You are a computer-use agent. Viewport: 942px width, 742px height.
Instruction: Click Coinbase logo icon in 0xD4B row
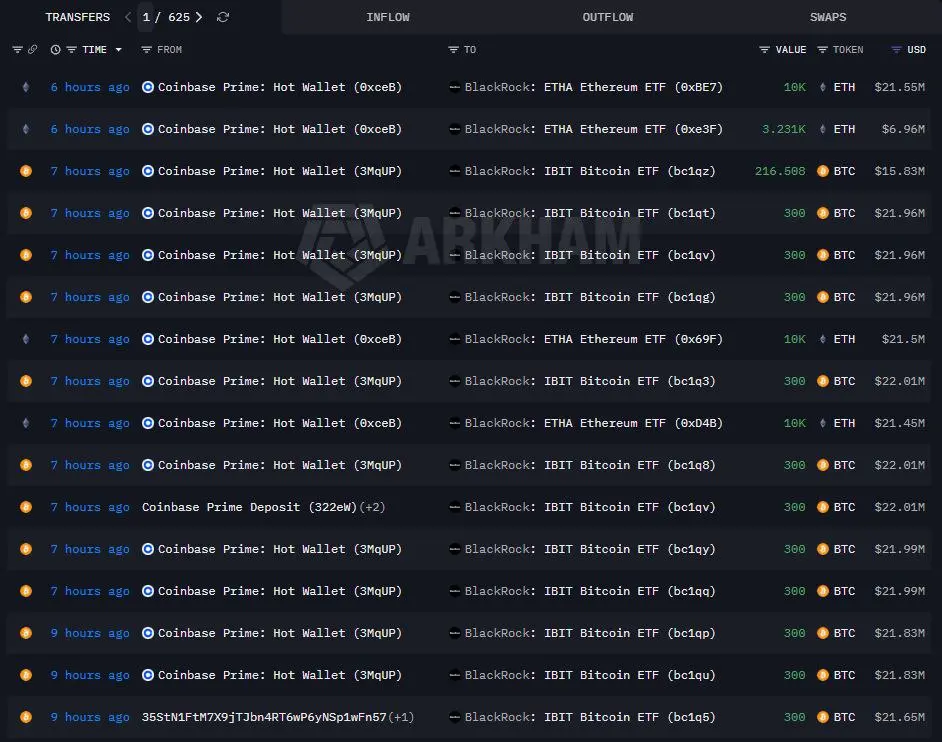point(148,424)
